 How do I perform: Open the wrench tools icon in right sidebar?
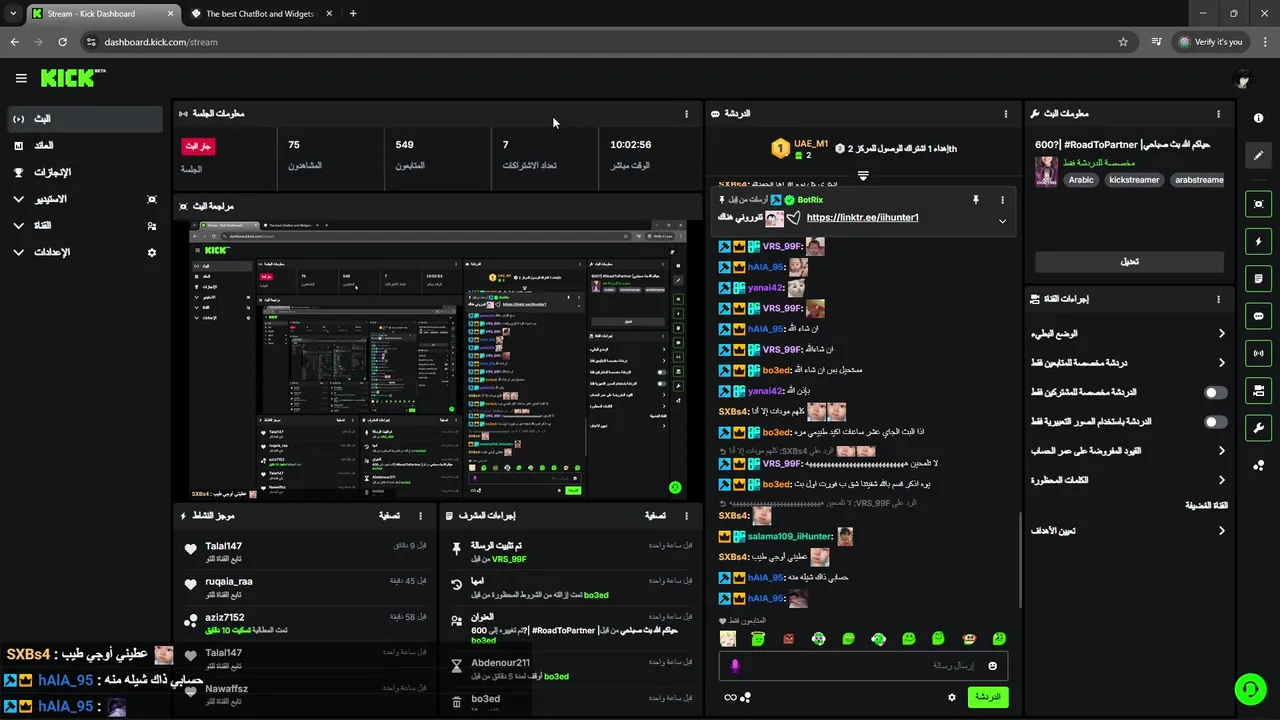pos(1258,428)
